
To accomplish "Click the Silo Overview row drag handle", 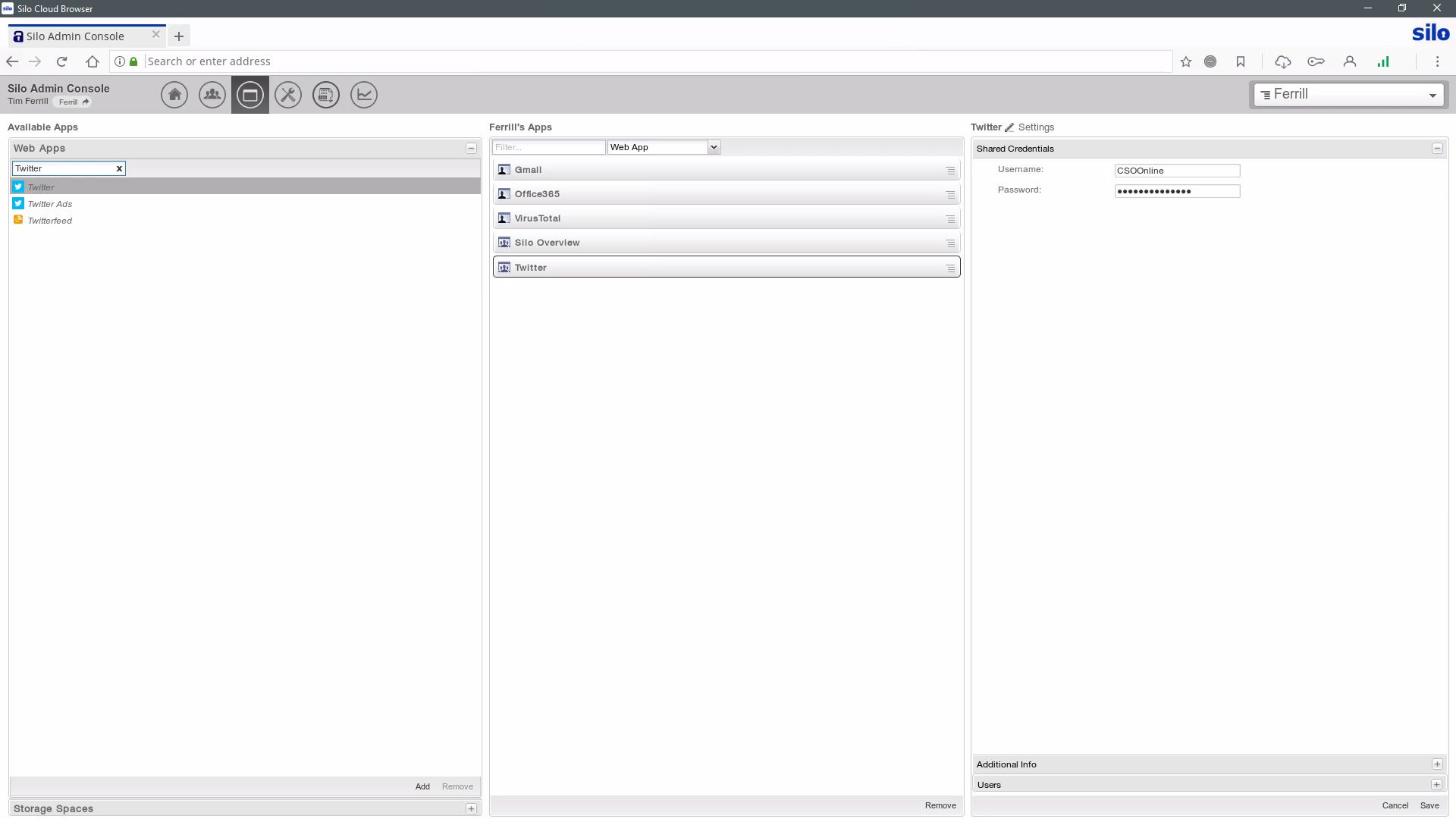I will tap(950, 243).
